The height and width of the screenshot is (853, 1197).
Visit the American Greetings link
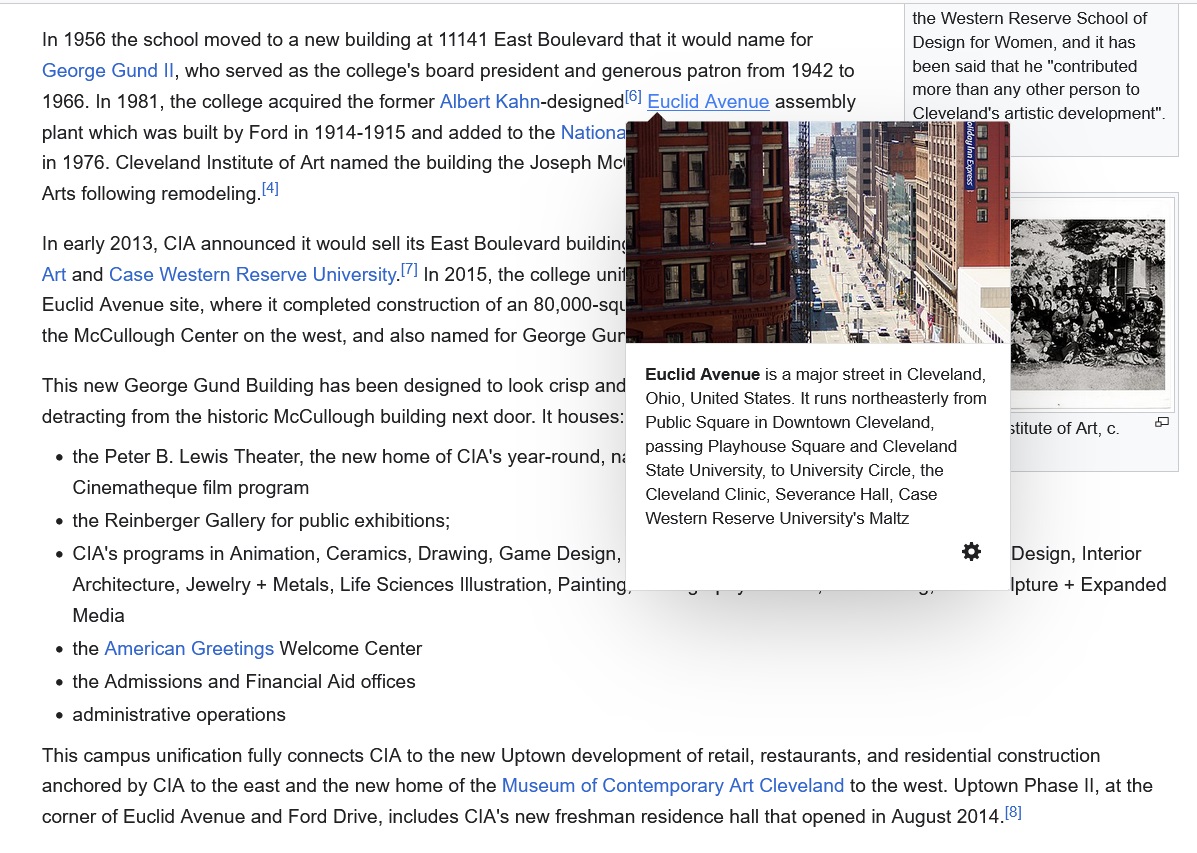(x=189, y=648)
